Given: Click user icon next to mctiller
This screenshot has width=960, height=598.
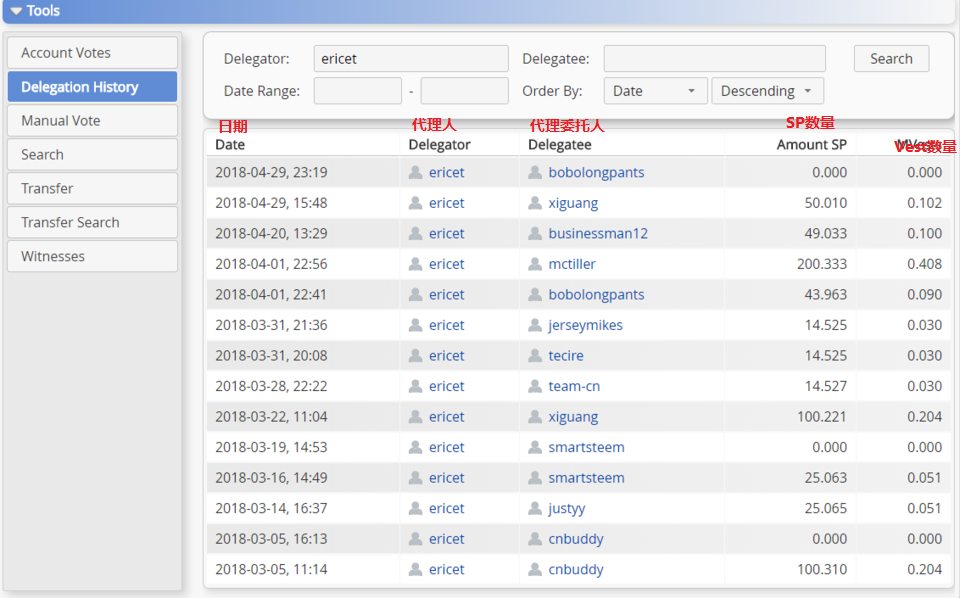Looking at the screenshot, I should [x=535, y=264].
